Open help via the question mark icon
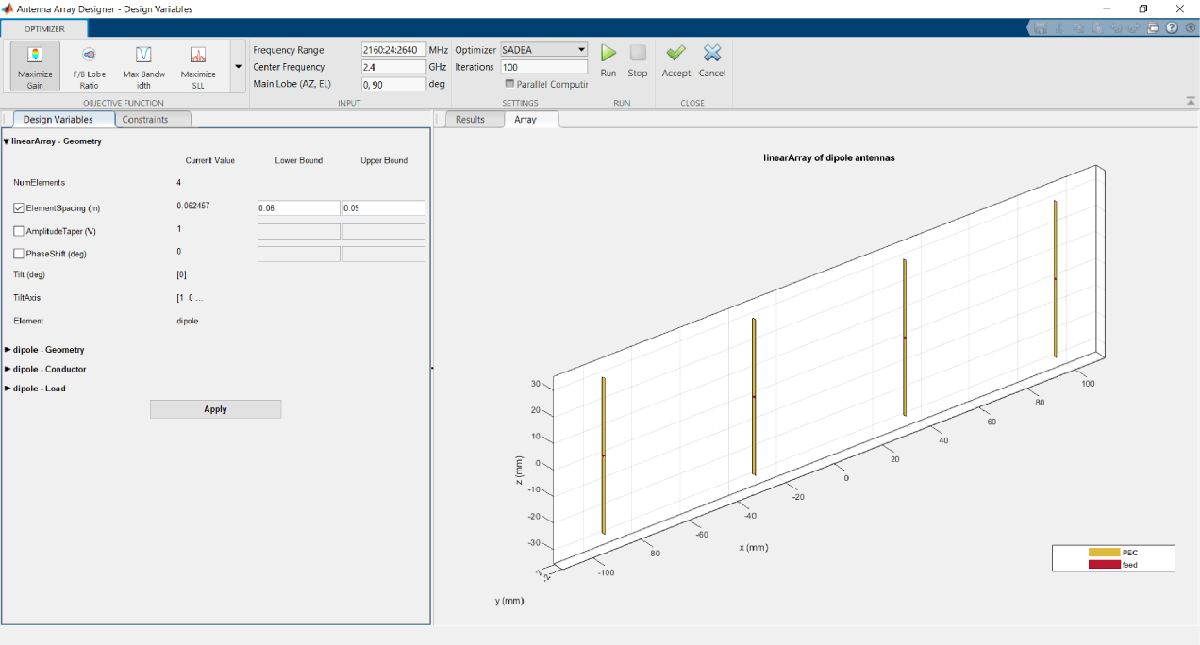This screenshot has height=645, width=1200. pyautogui.click(x=1170, y=28)
